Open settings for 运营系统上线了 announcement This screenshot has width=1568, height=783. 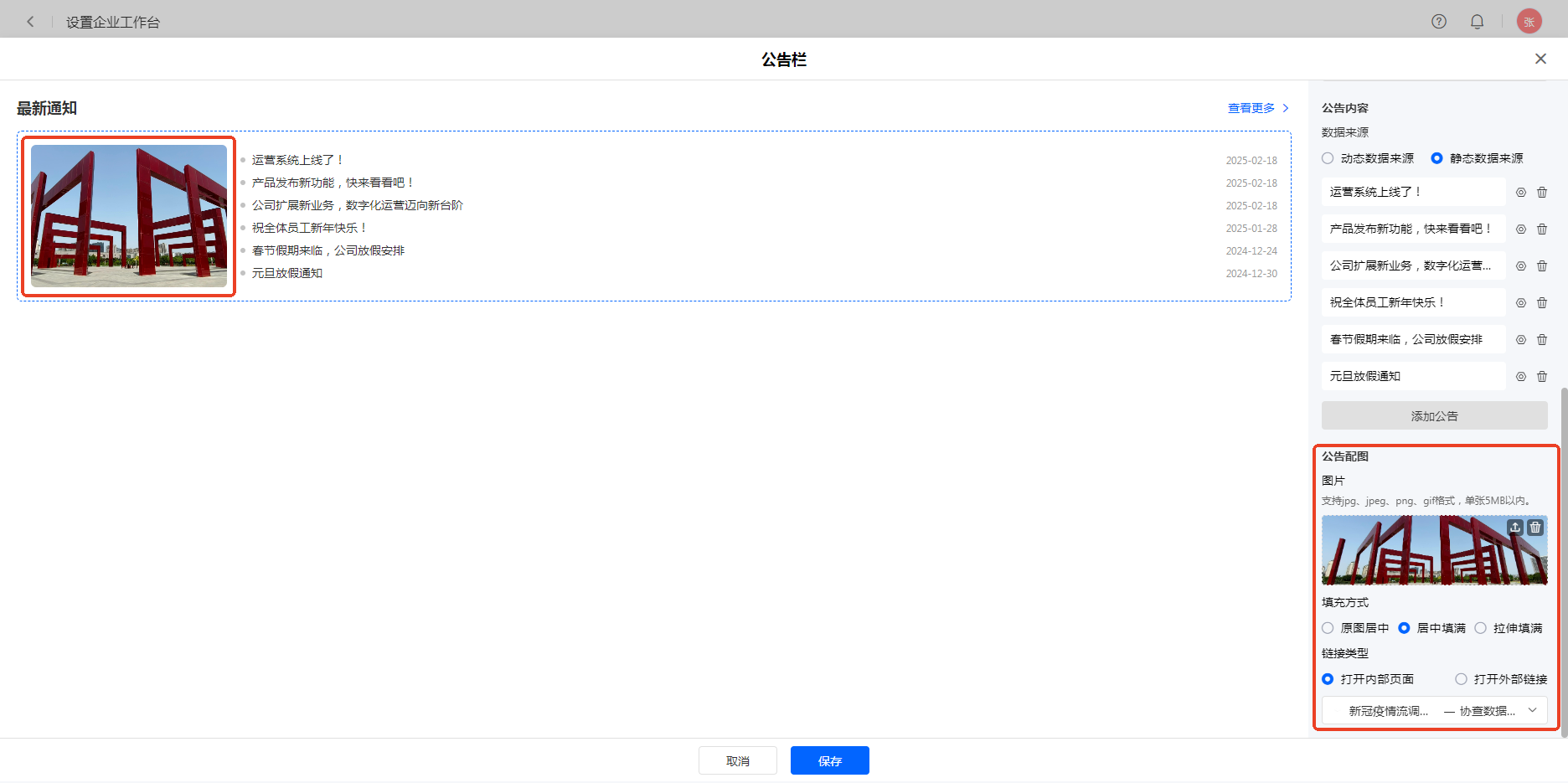(x=1521, y=193)
